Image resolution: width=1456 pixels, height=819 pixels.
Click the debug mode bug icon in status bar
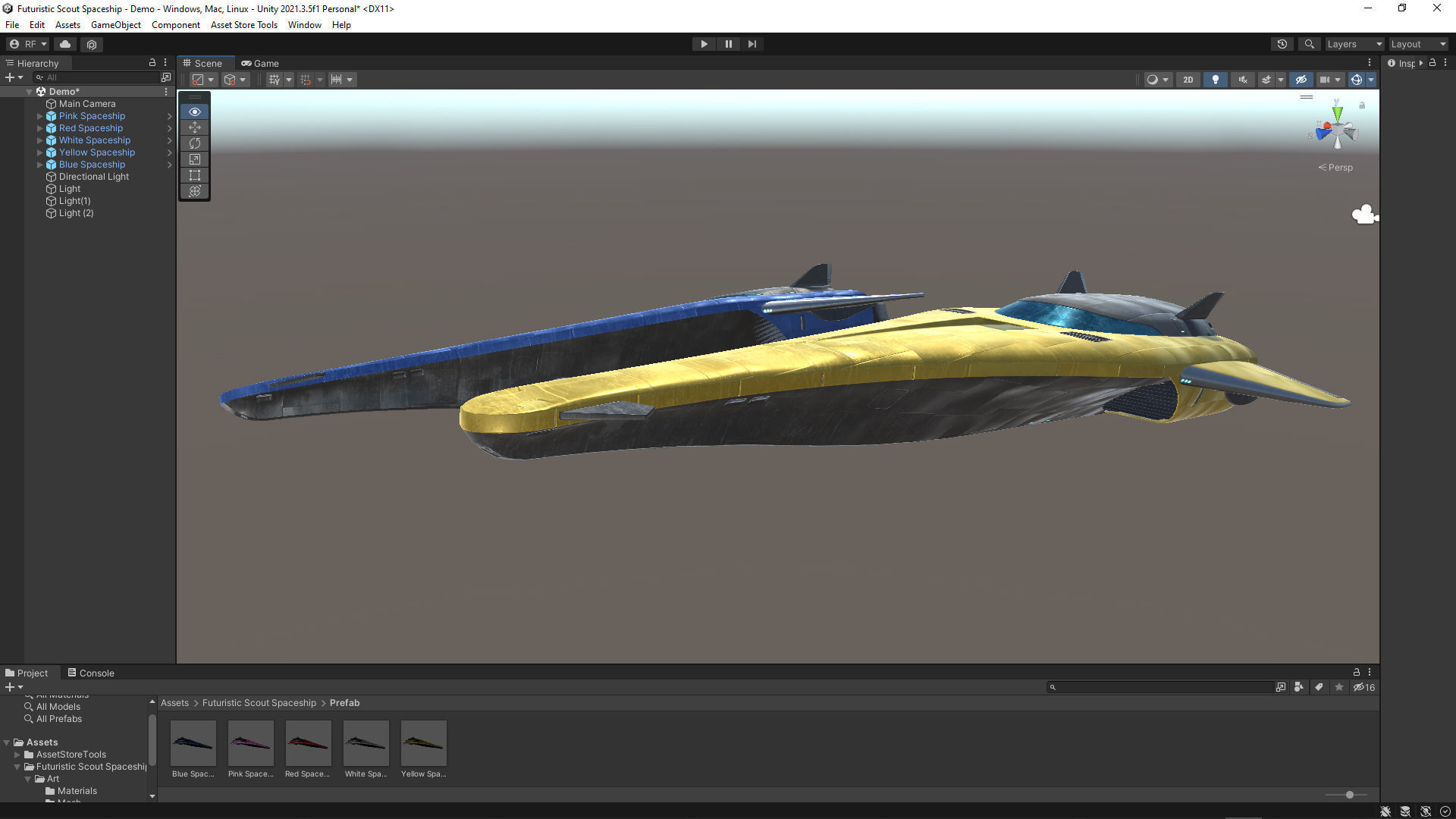pos(1385,811)
